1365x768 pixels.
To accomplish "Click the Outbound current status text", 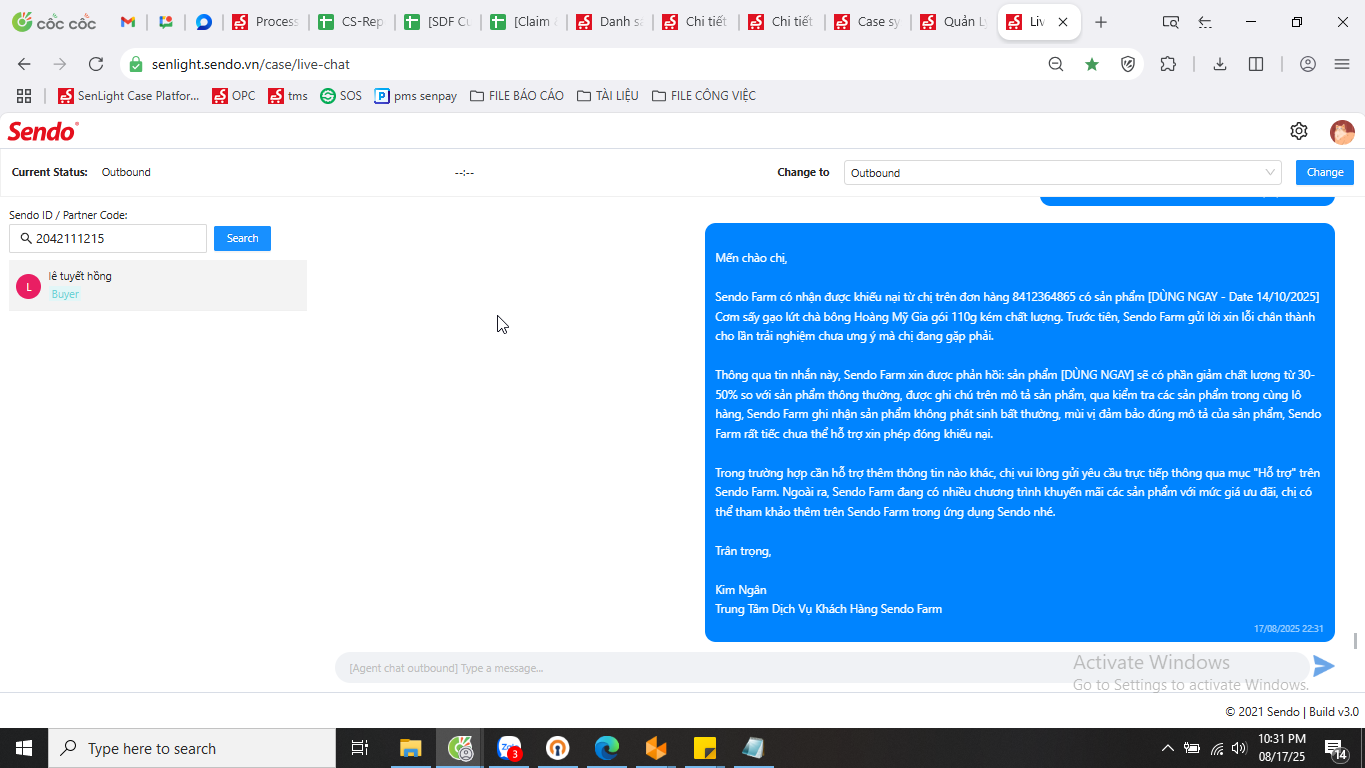I will [x=126, y=172].
